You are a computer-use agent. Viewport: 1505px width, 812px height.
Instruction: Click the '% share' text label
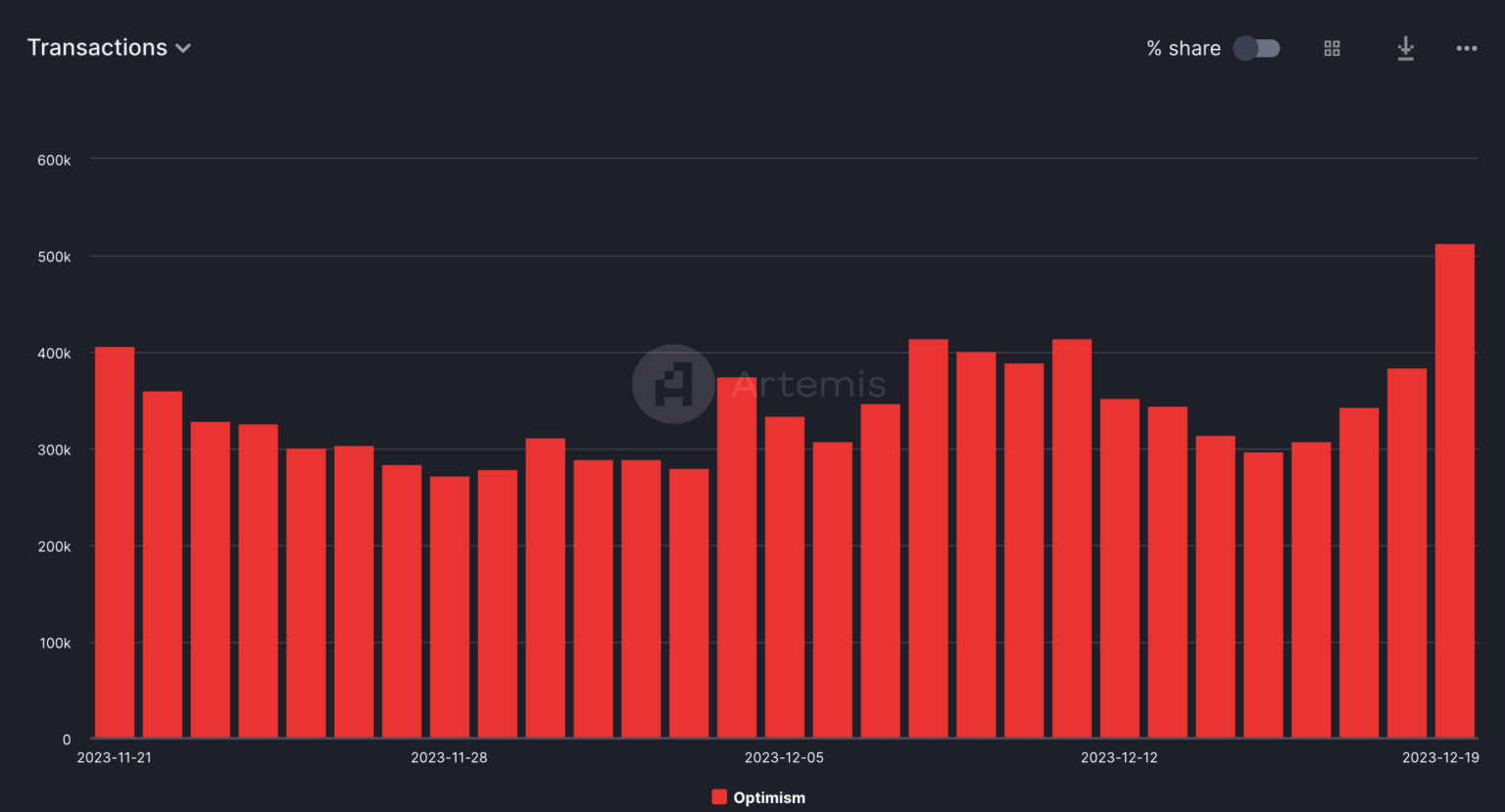[x=1184, y=48]
